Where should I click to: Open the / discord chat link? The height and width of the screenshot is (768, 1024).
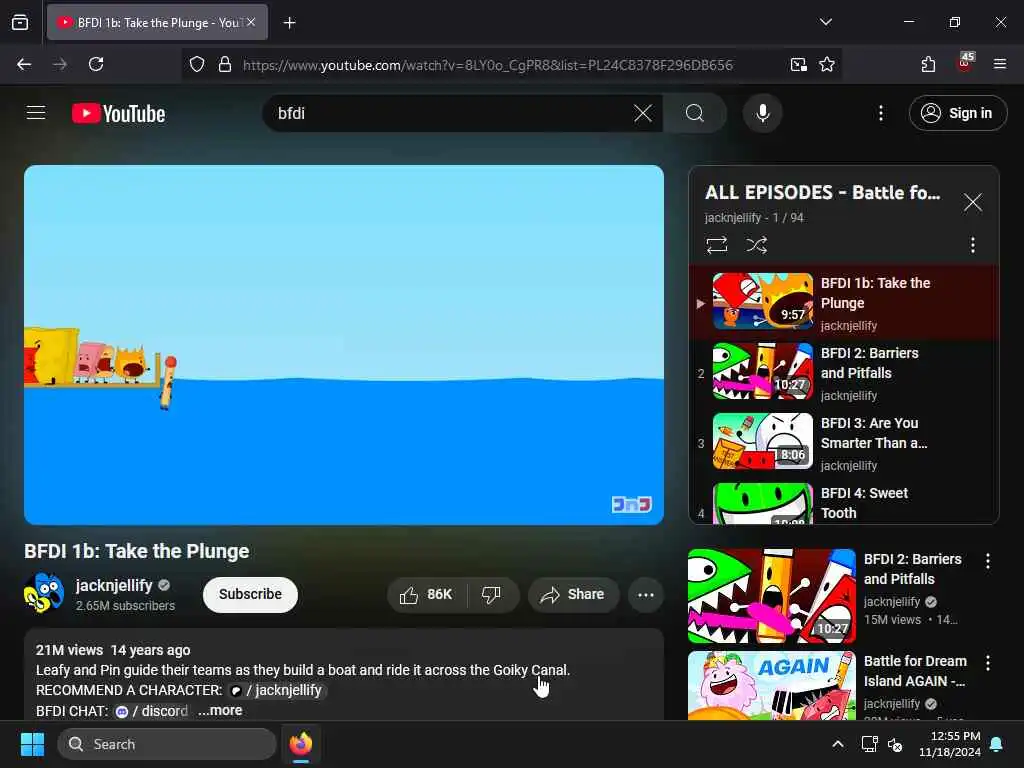pos(152,711)
